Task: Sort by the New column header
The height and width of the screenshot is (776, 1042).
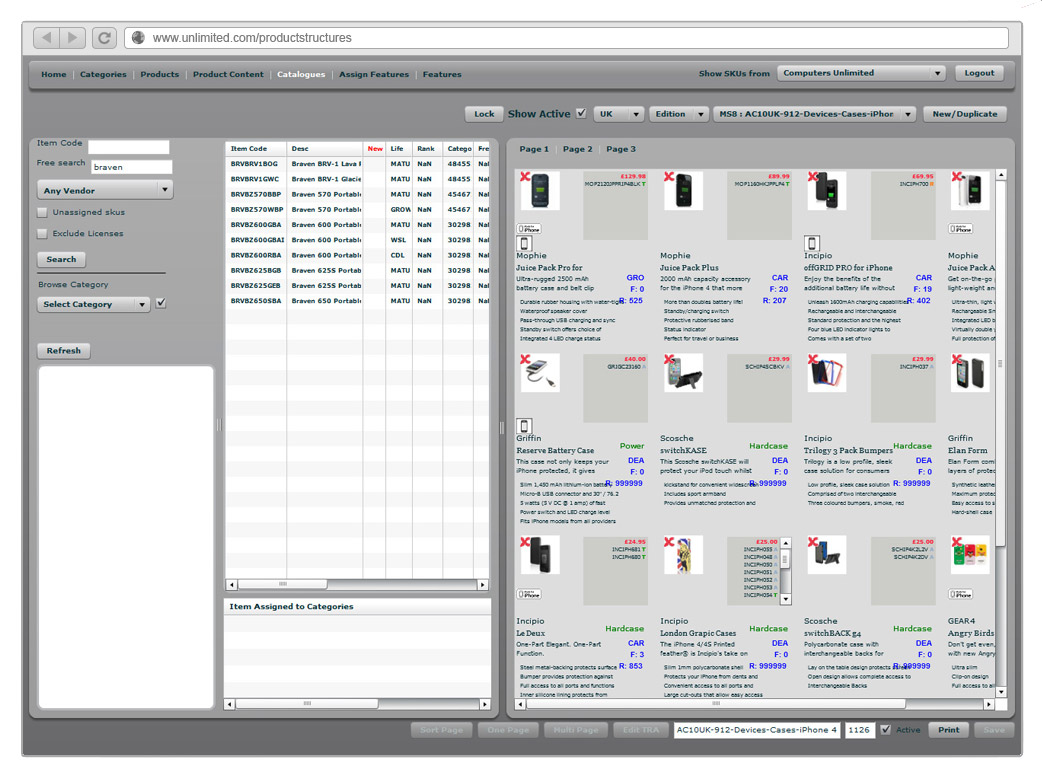Action: tap(375, 149)
